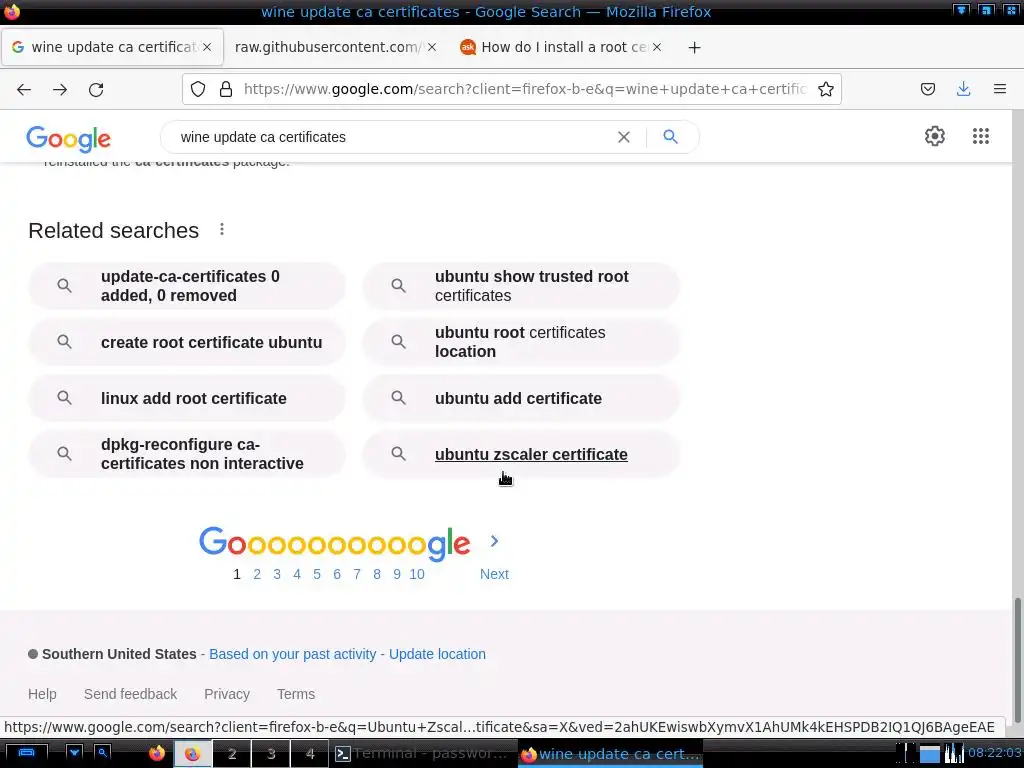The width and height of the screenshot is (1024, 768).
Task: Switch to the Terminal window in taskbar
Action: 421,754
